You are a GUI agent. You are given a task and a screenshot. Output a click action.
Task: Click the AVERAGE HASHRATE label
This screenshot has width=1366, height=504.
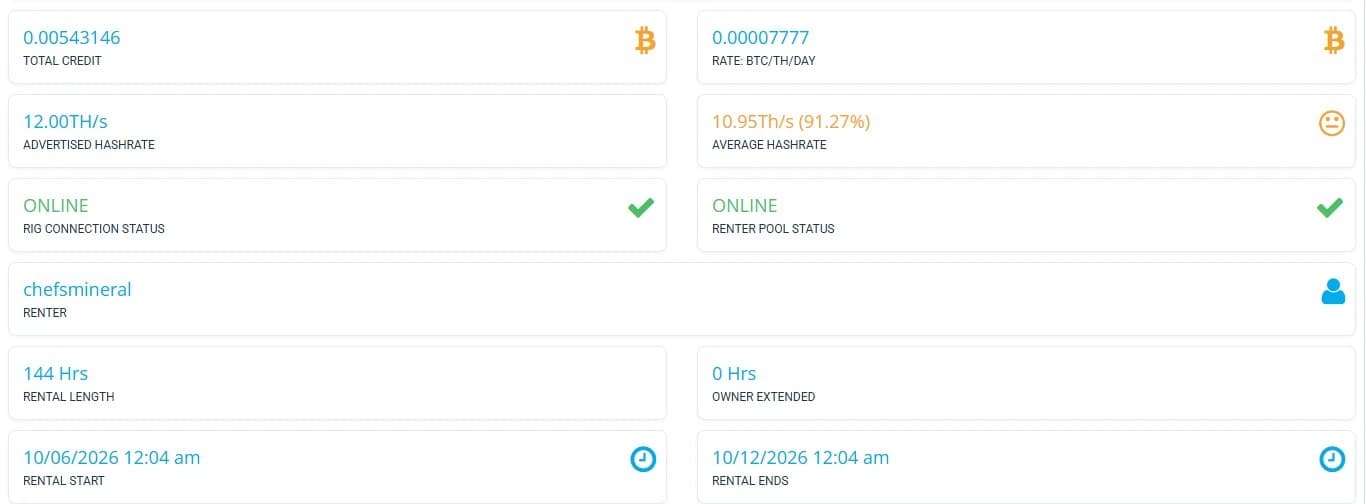coord(769,144)
